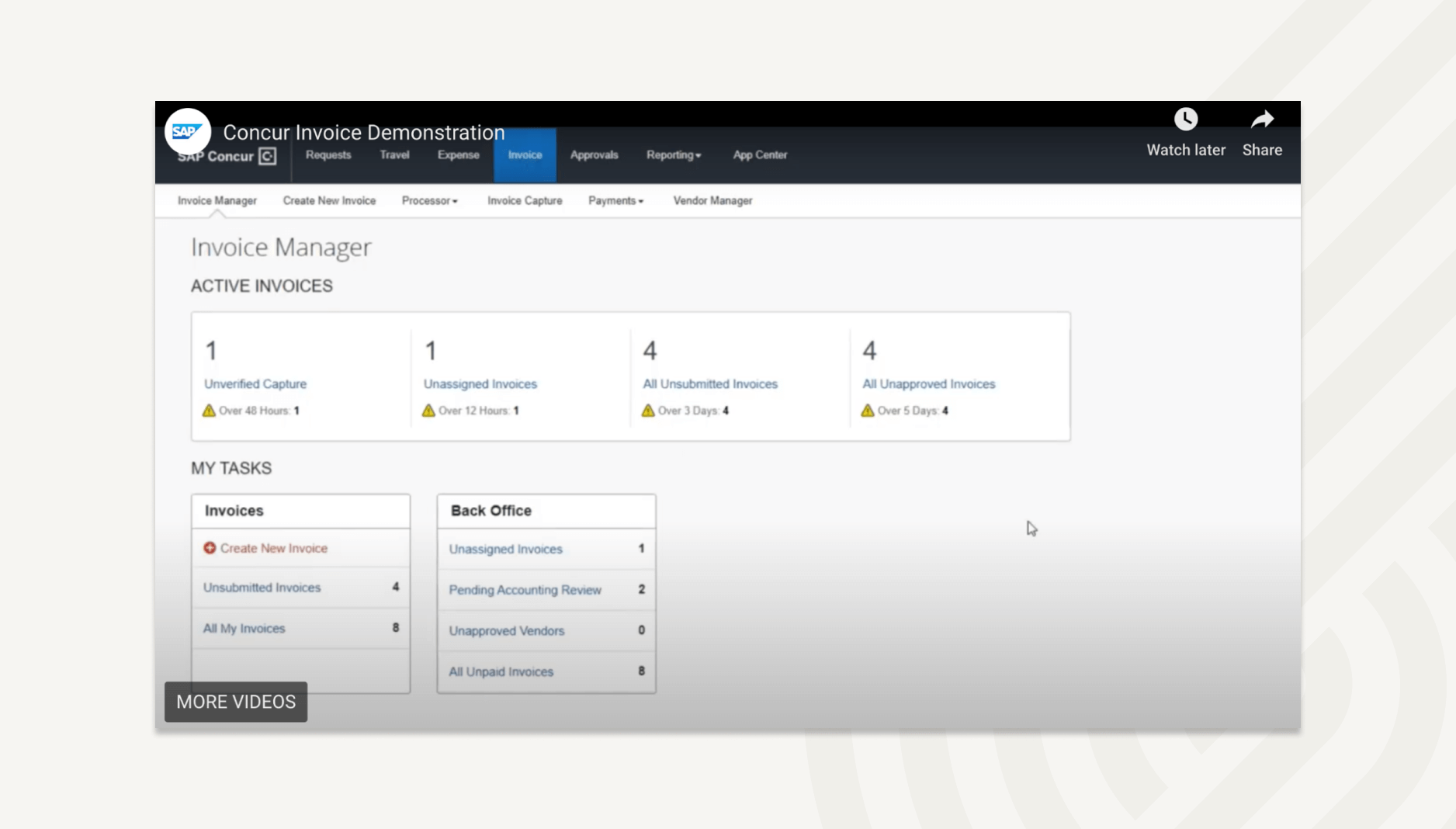Open Unassigned Invoices in Active Invoices

(x=480, y=383)
